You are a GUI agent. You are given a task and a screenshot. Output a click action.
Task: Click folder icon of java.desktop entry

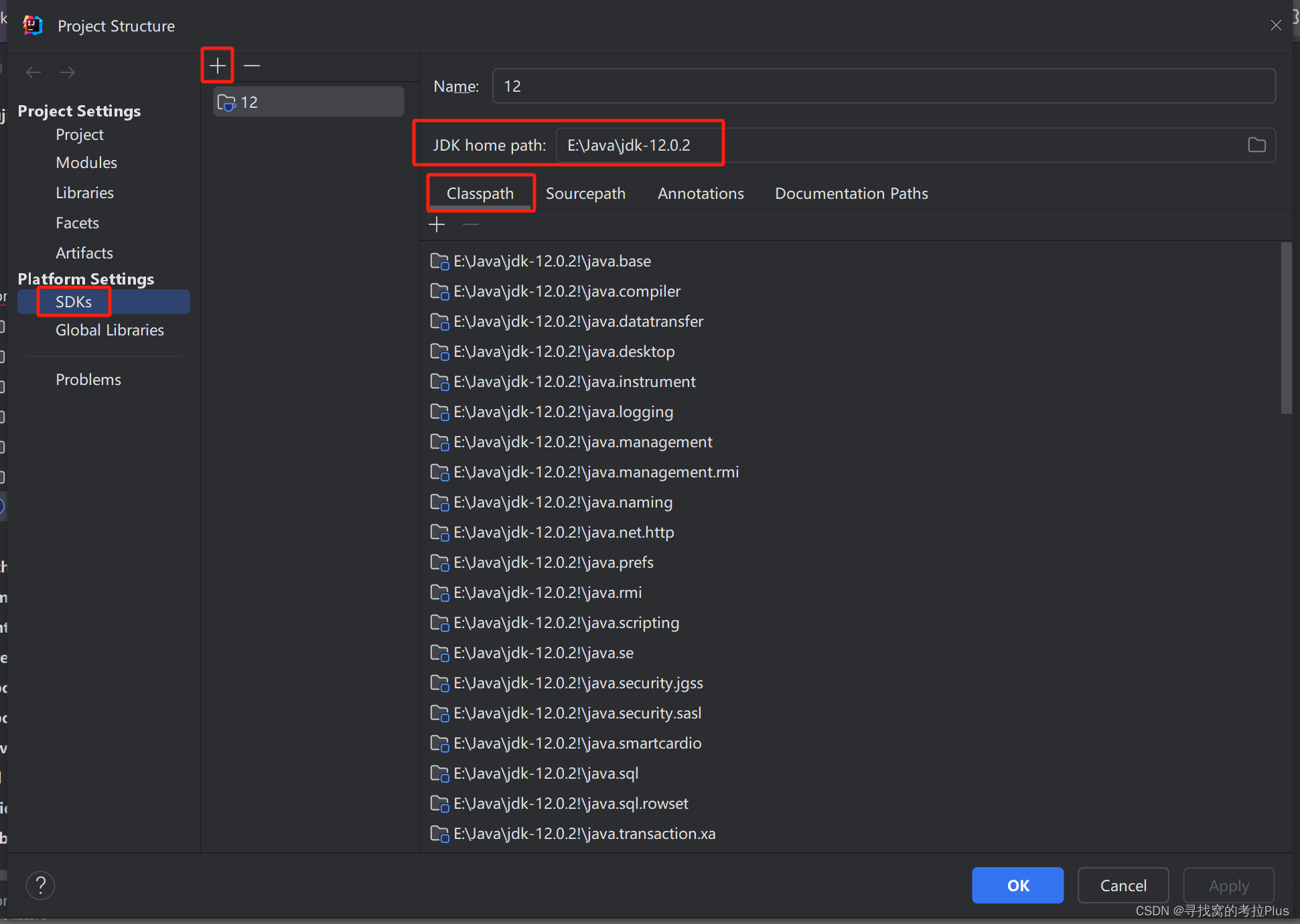439,352
